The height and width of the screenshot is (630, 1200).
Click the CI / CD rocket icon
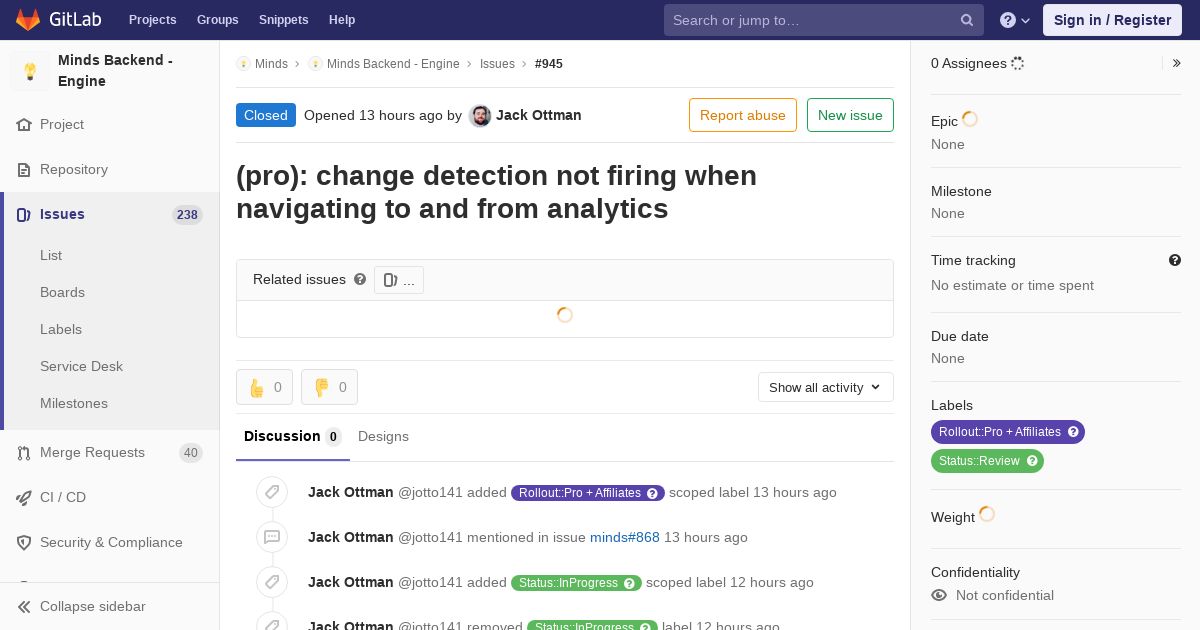point(24,498)
